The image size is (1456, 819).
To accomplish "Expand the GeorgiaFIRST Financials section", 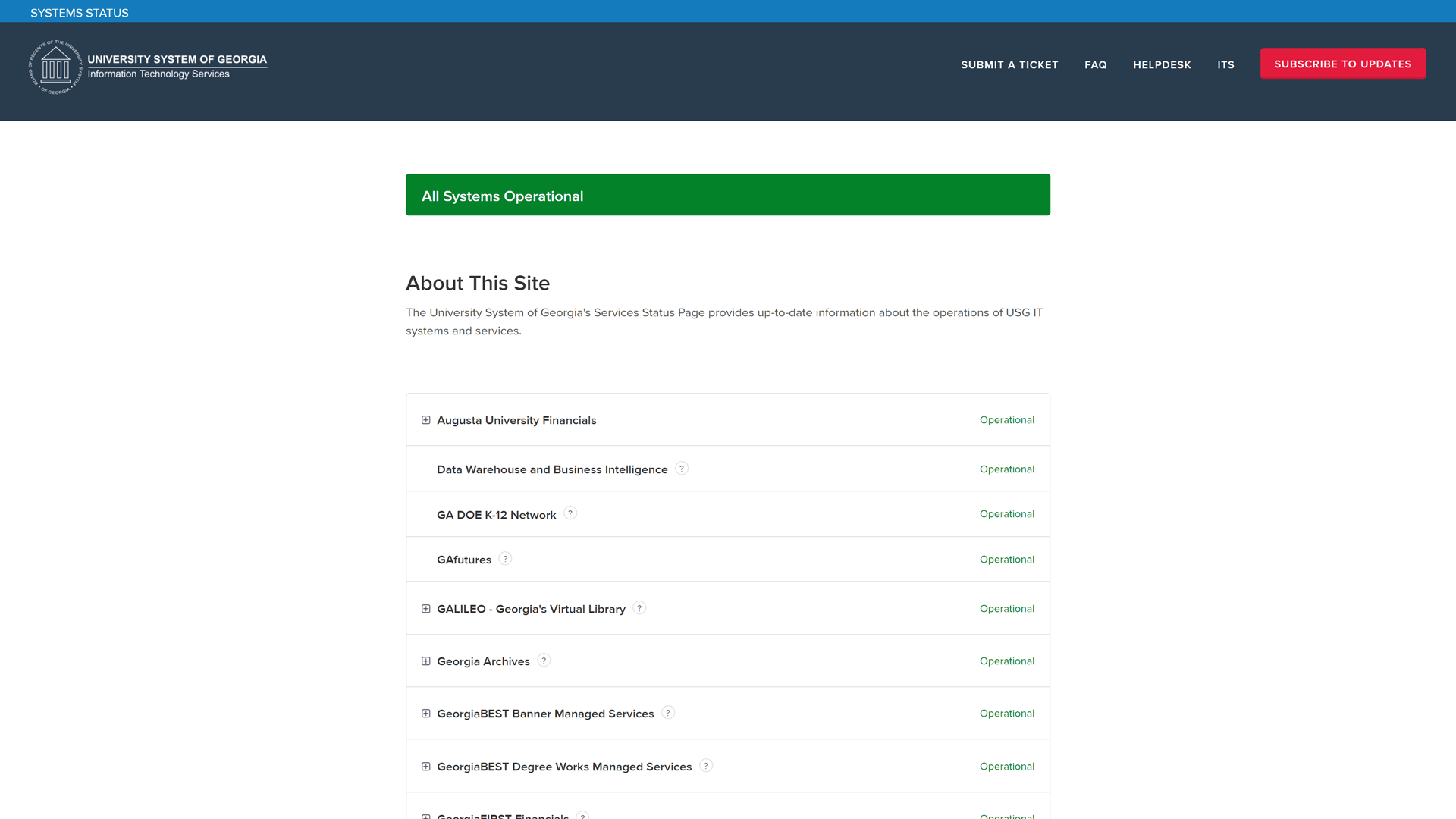I will tap(425, 817).
